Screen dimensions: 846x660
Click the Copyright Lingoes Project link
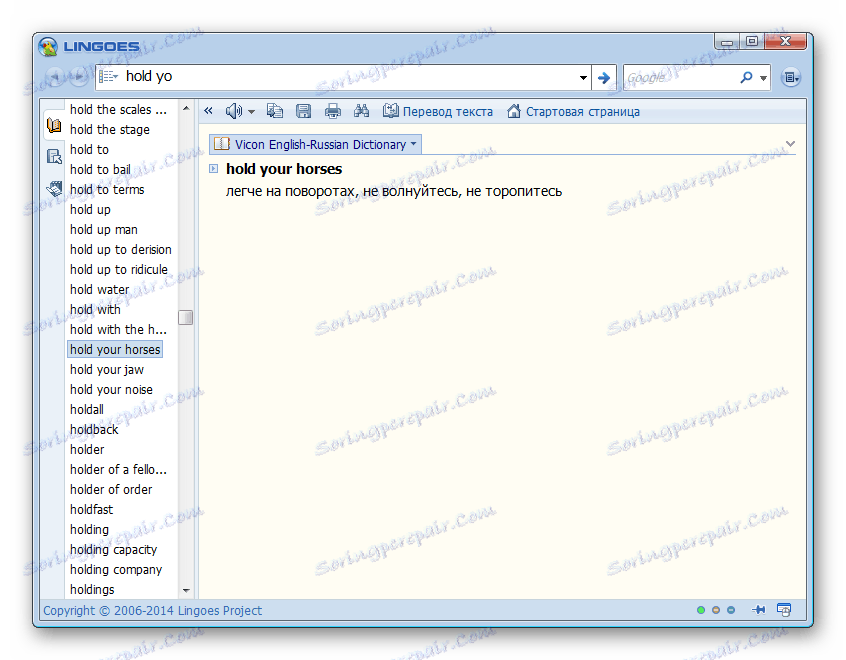(152, 610)
